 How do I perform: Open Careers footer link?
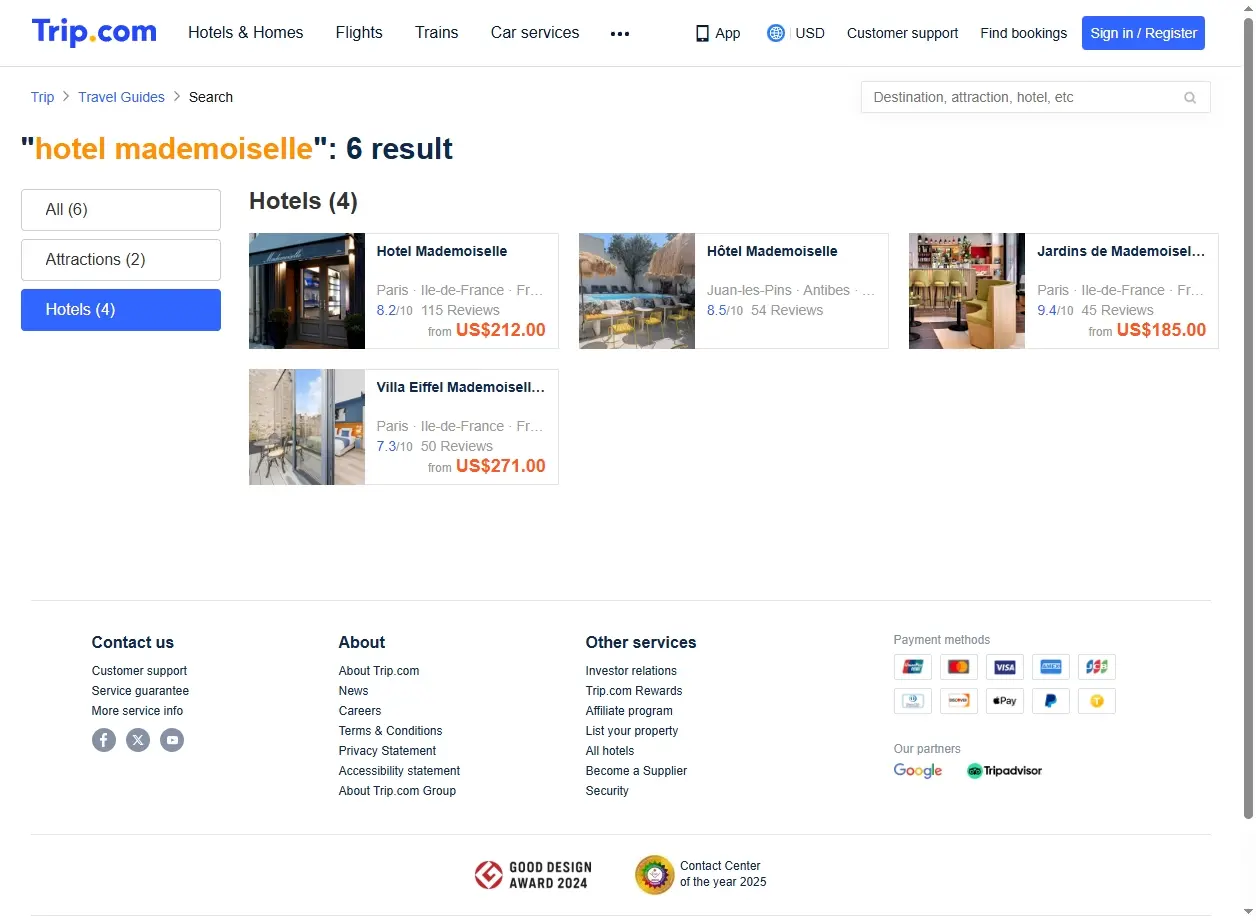360,711
